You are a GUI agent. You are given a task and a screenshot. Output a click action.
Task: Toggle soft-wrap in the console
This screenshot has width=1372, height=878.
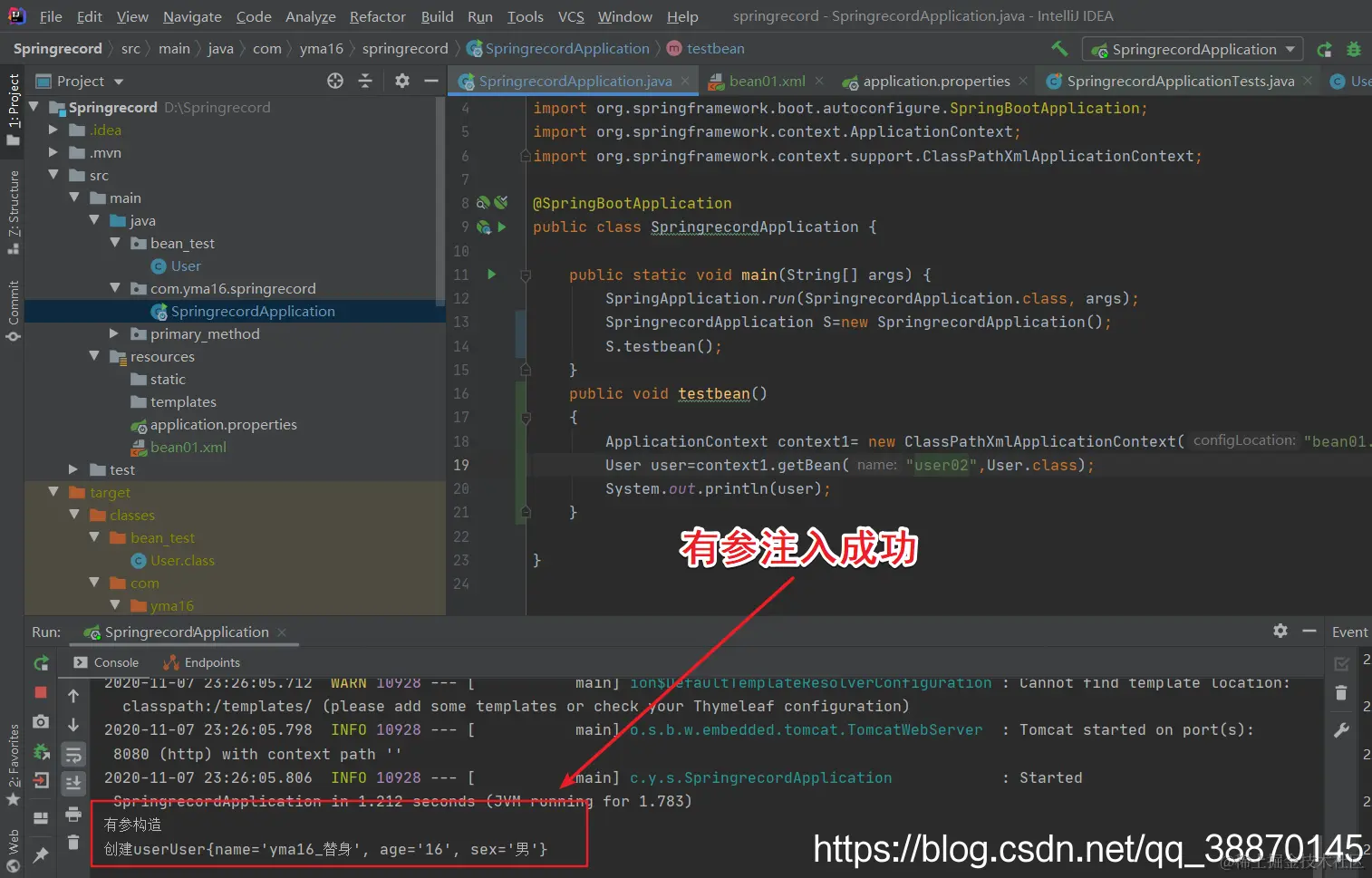(x=73, y=754)
